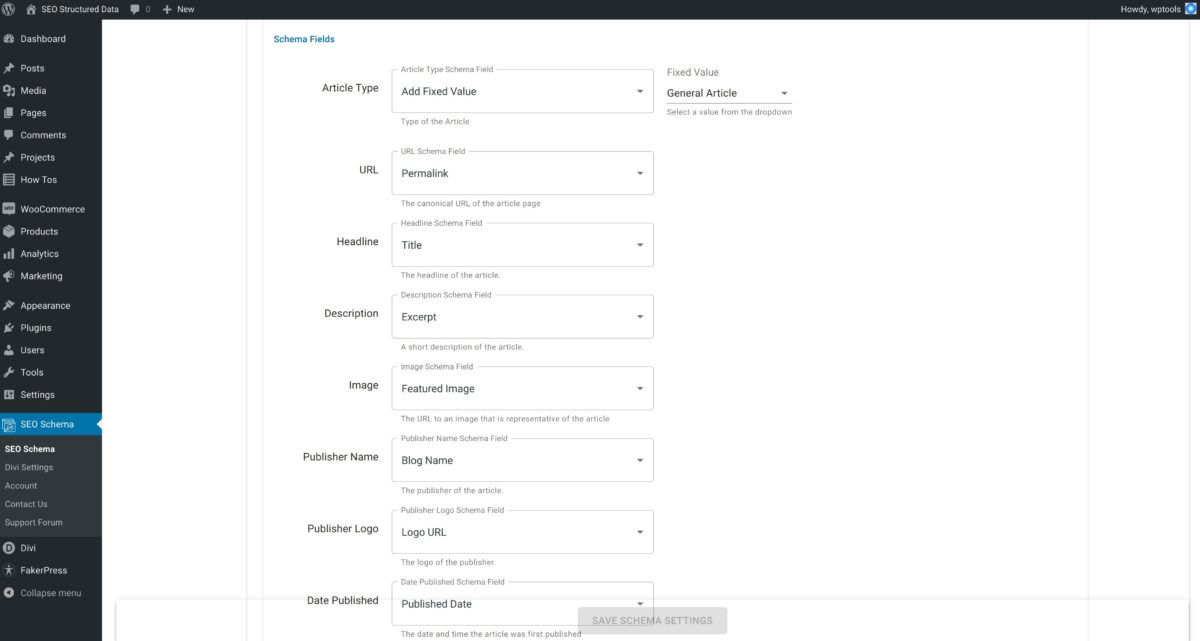Open the Divi sidebar menu

pos(30,547)
